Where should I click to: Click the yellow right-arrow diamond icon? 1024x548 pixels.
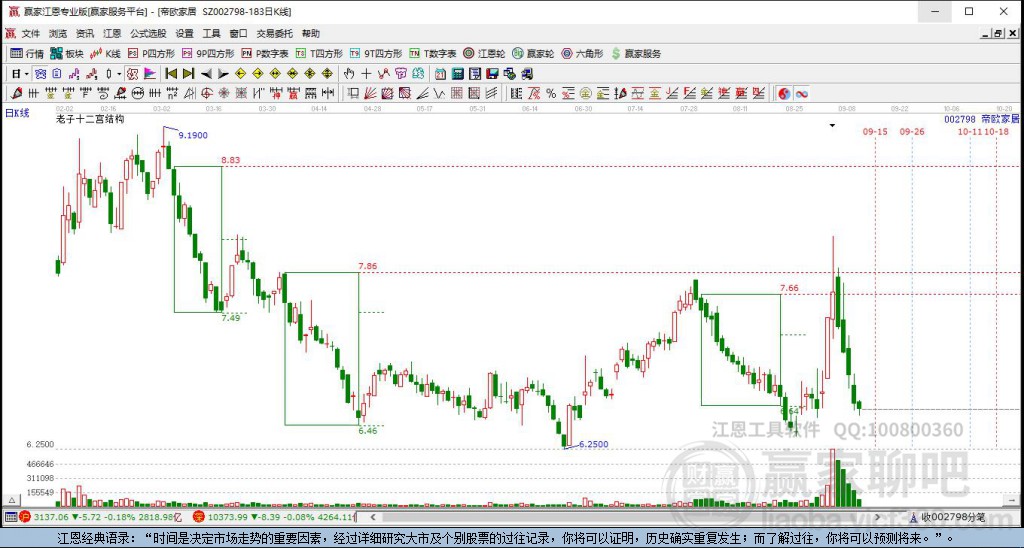[x=257, y=74]
